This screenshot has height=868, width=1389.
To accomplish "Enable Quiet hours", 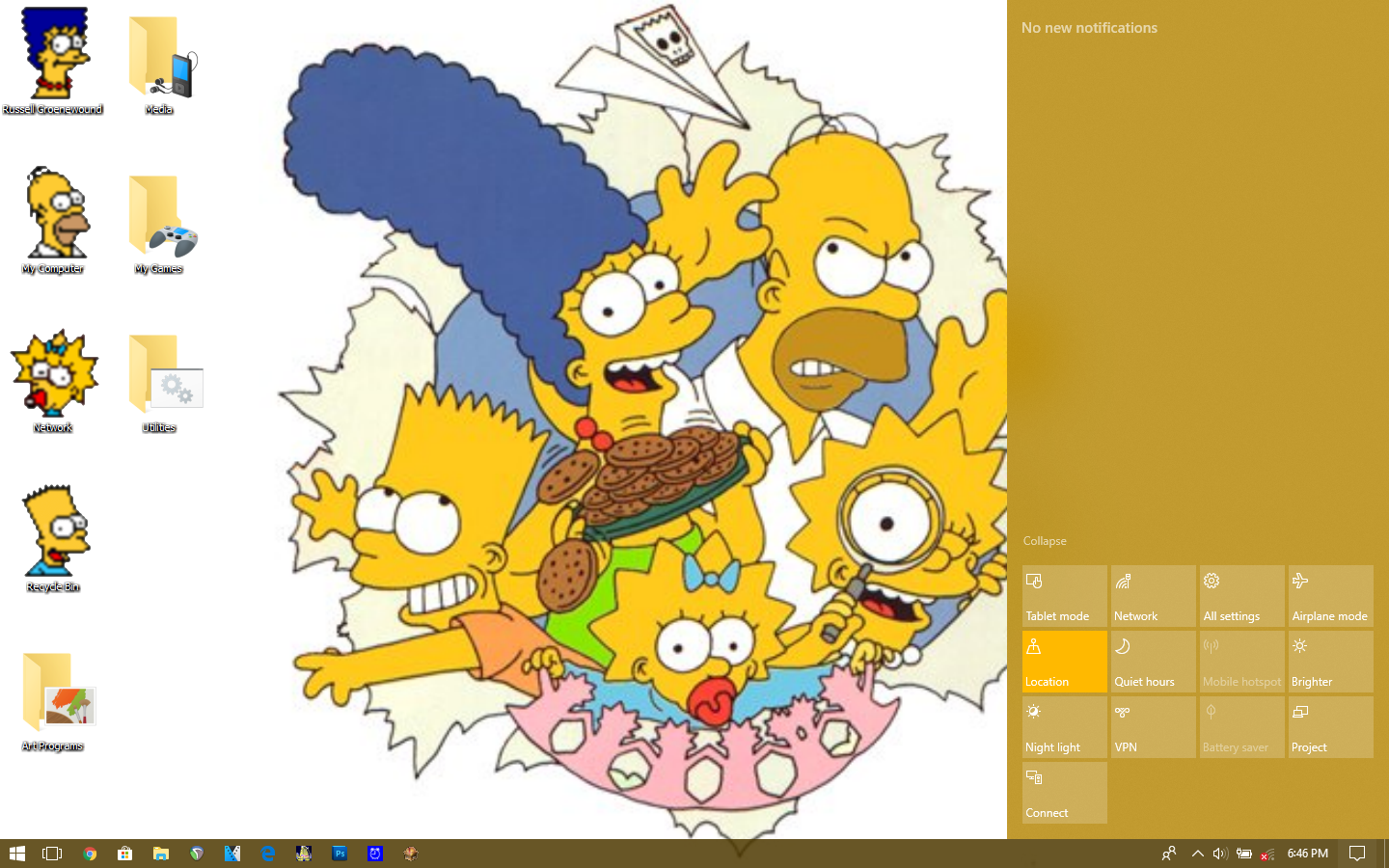I will 1153,661.
